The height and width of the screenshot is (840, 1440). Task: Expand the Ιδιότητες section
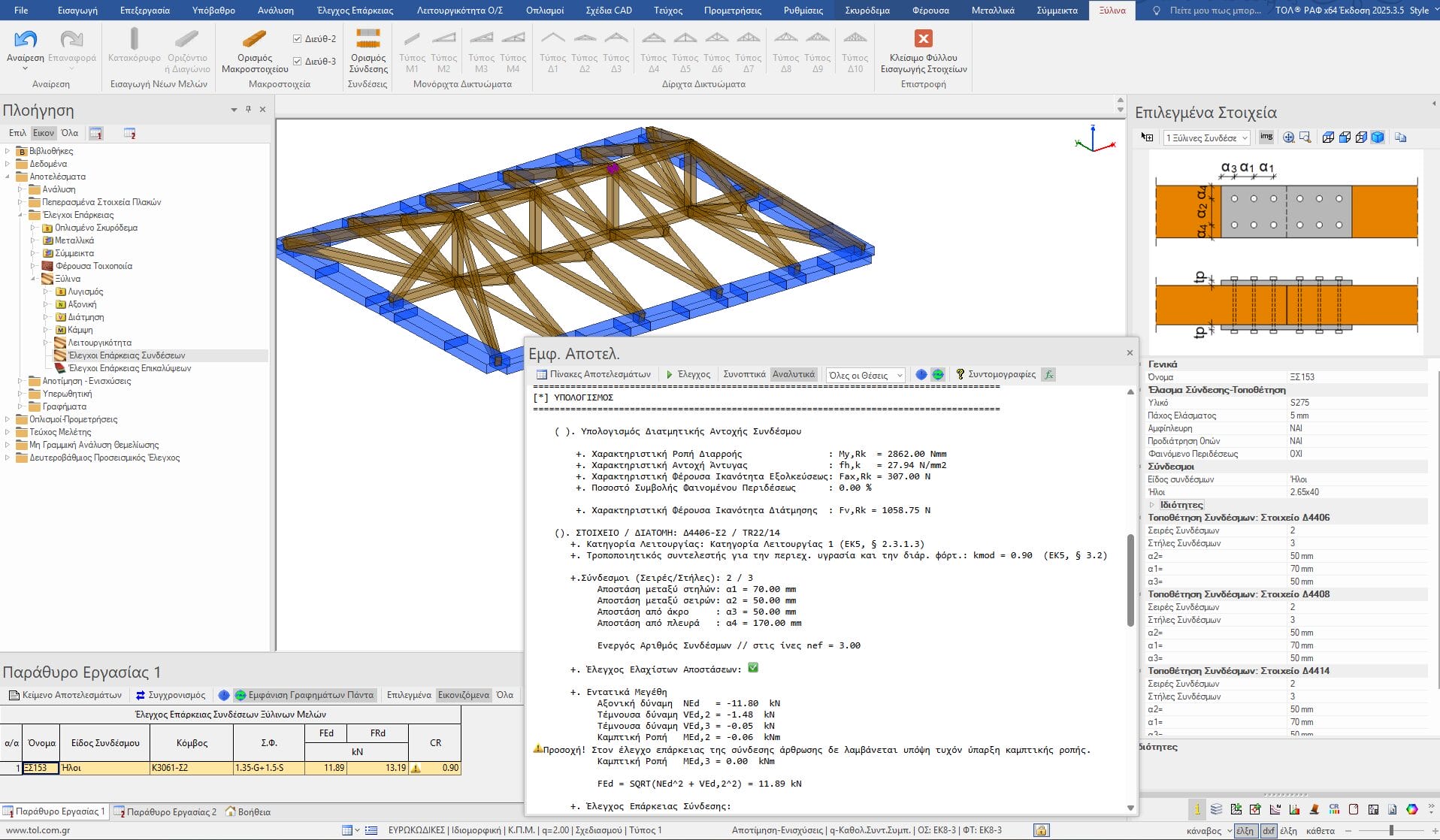coord(1152,505)
